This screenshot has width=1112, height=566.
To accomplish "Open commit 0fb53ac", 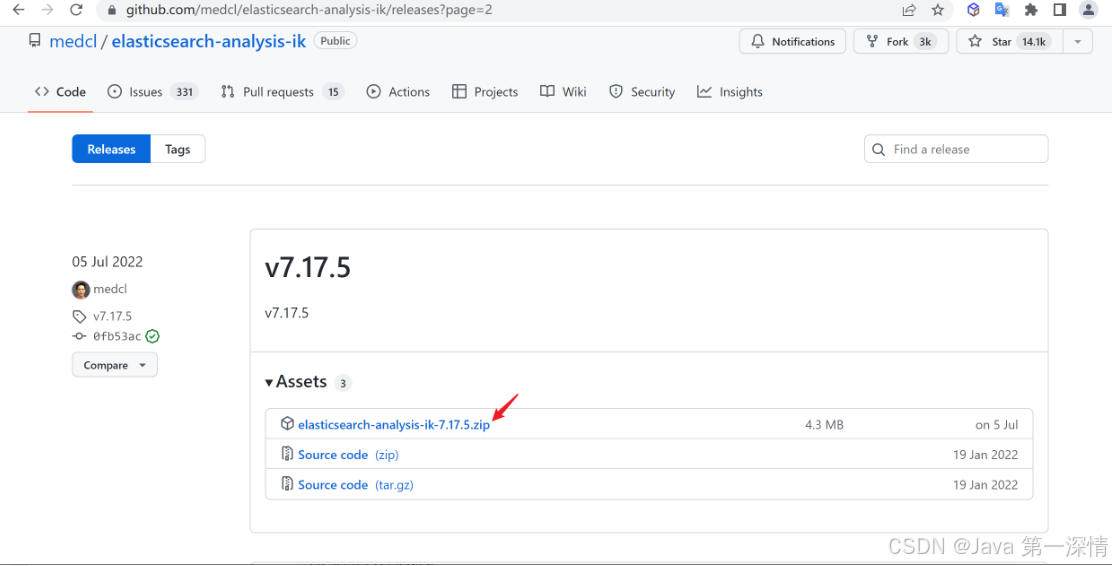I will [x=117, y=336].
